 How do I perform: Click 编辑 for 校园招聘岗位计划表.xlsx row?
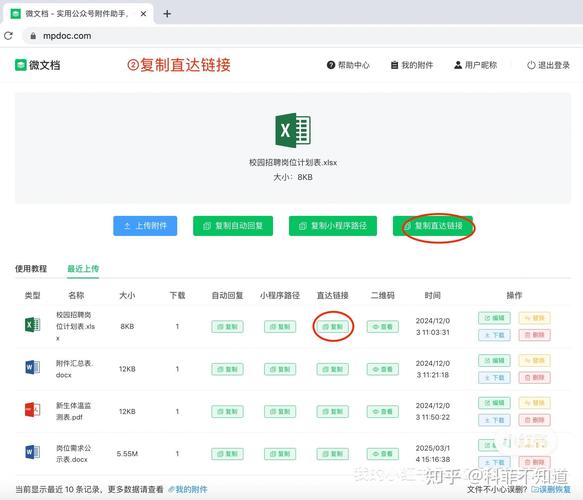tap(494, 318)
